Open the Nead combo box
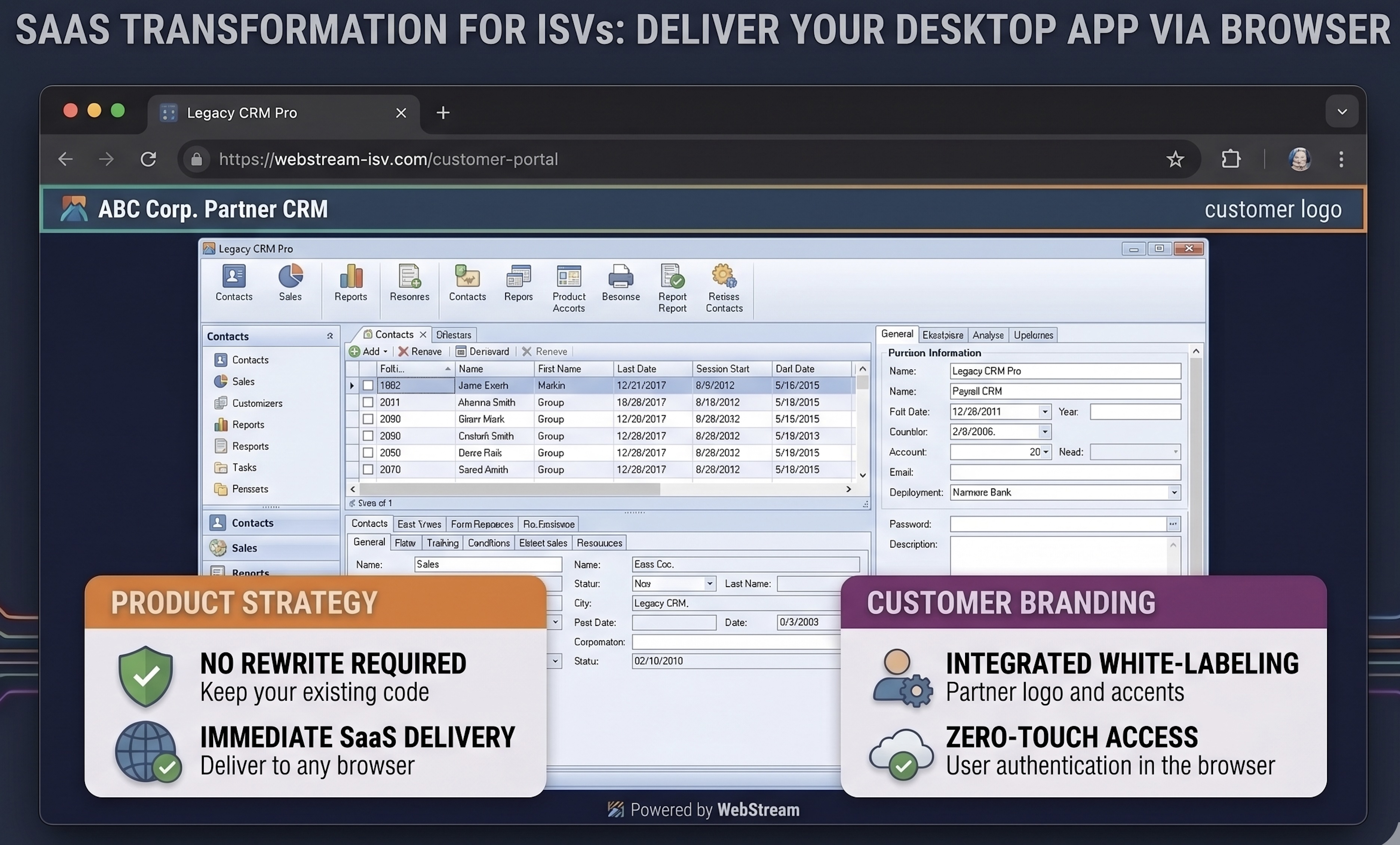The image size is (1400, 845). pyautogui.click(x=1135, y=452)
